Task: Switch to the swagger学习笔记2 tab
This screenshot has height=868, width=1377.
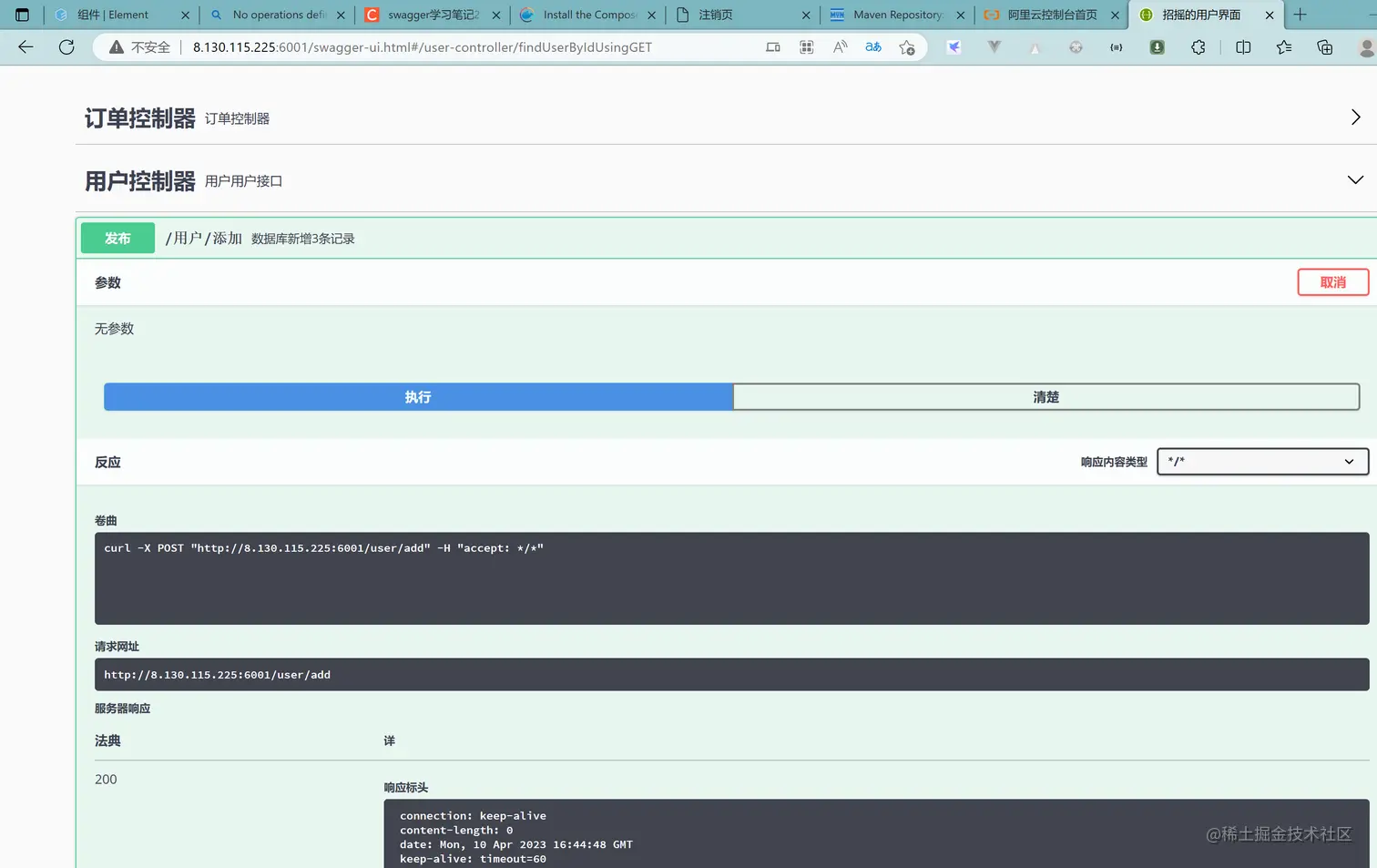Action: click(x=433, y=15)
